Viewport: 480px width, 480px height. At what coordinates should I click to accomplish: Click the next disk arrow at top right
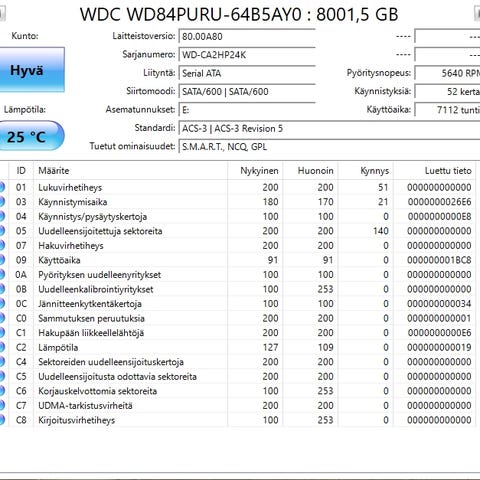point(477,13)
